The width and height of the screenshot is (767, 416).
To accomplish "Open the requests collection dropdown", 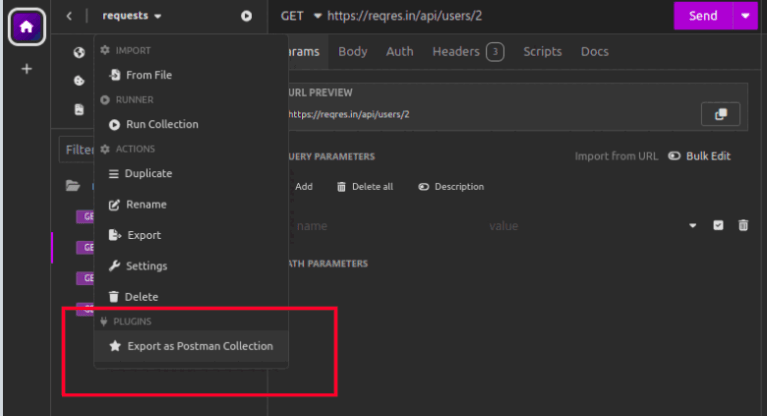I will [131, 16].
